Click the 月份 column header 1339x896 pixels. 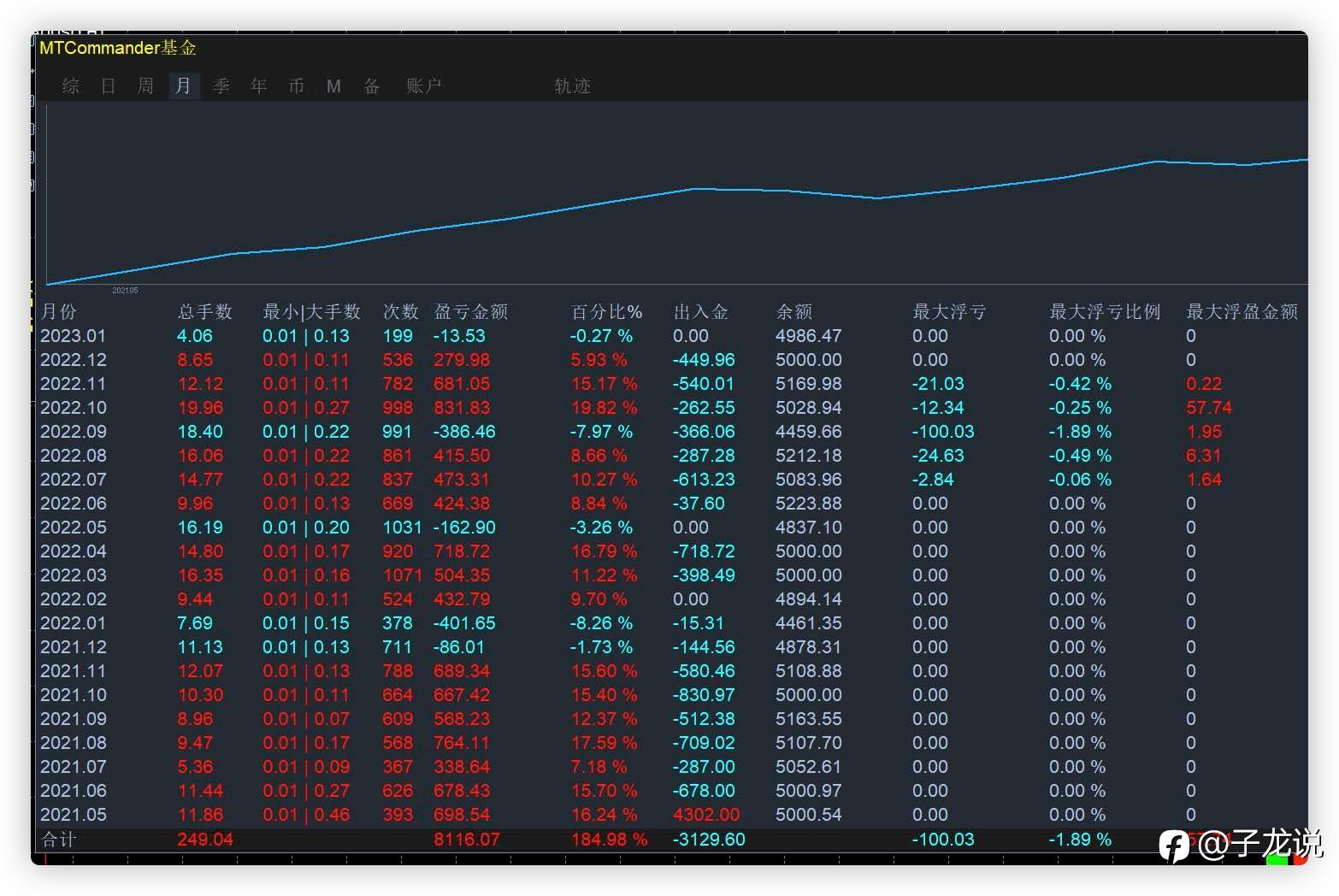[58, 312]
